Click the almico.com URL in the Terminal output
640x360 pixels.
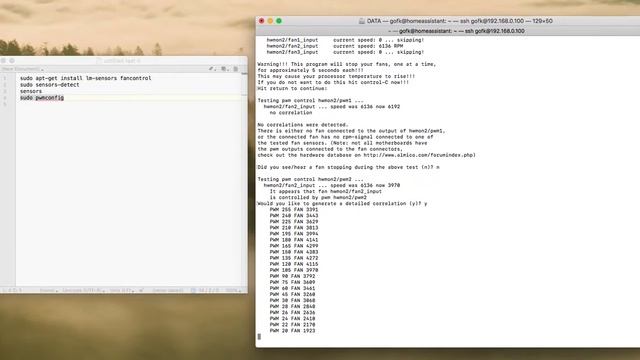click(418, 155)
